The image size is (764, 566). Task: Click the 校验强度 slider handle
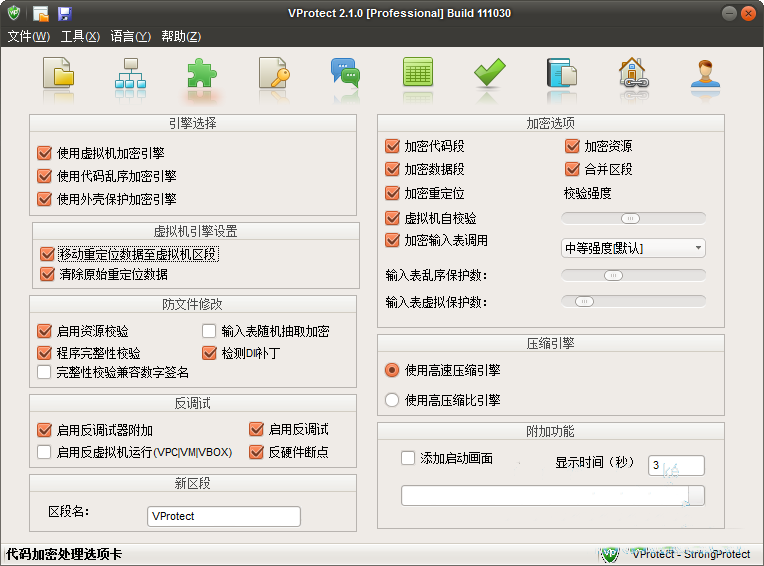[630, 218]
